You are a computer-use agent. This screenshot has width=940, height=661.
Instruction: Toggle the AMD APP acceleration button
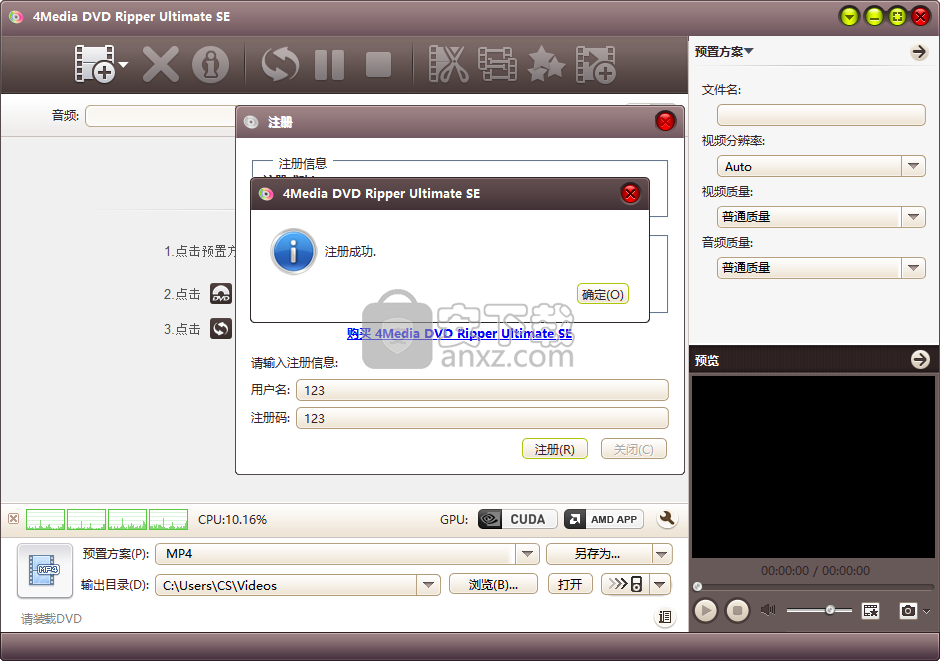point(604,519)
